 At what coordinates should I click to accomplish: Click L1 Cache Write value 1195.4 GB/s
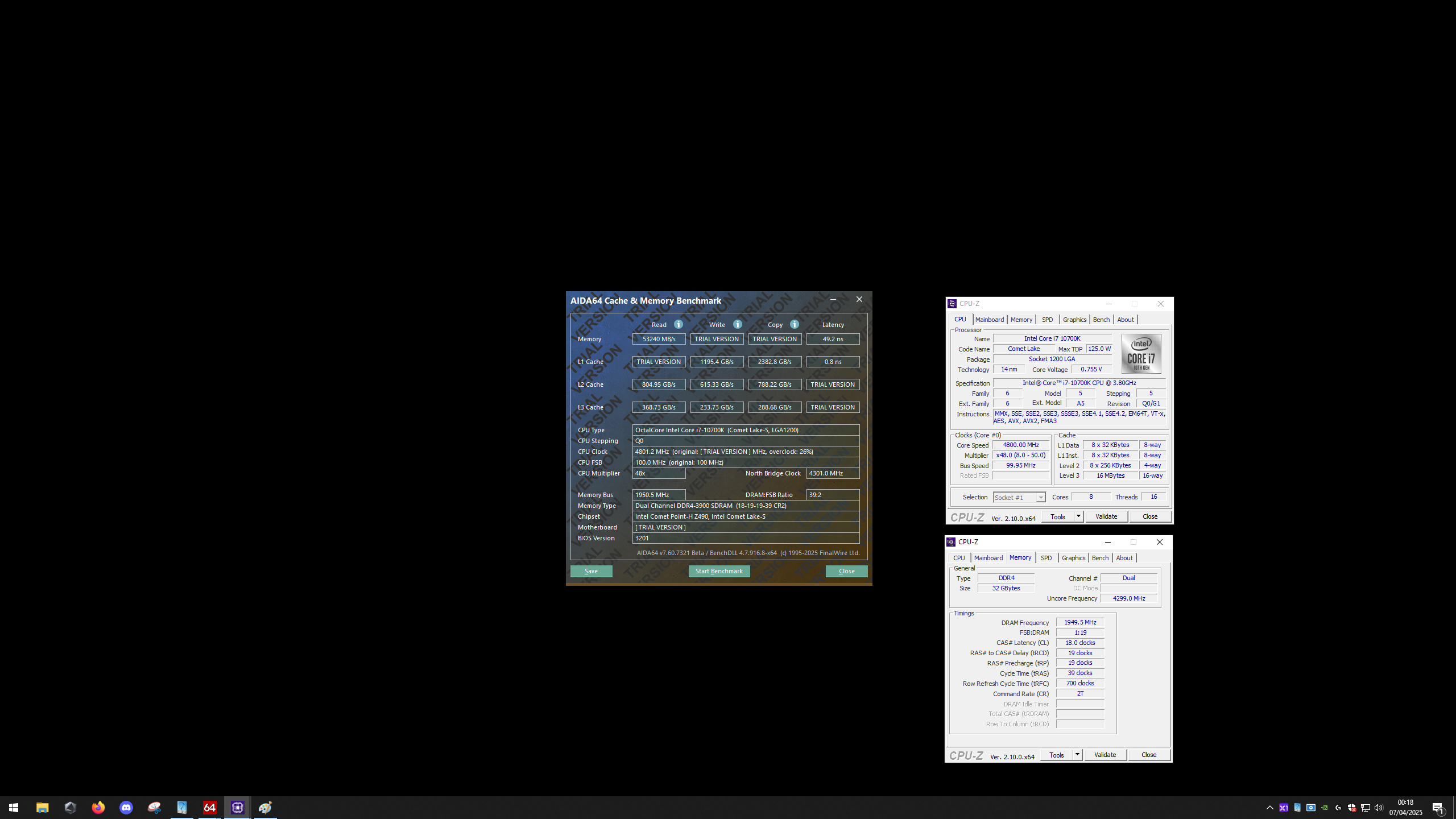coord(717,362)
